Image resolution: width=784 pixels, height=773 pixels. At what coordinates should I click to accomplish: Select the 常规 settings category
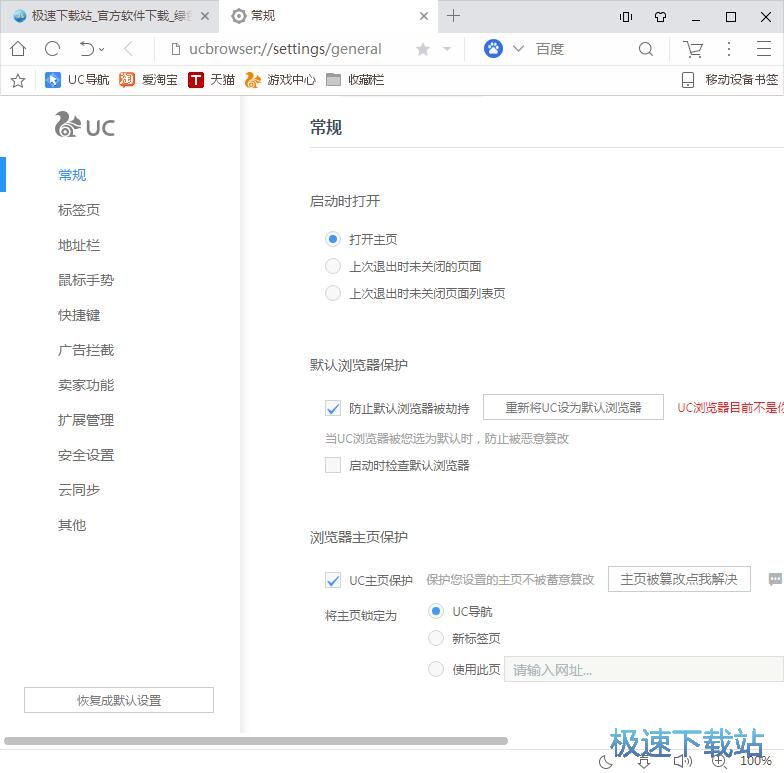[72, 175]
